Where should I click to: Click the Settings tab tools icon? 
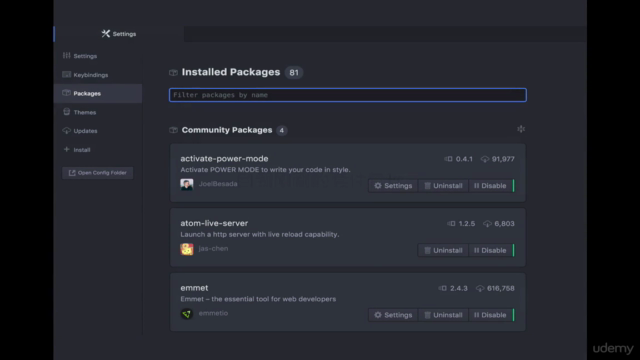[x=106, y=33]
